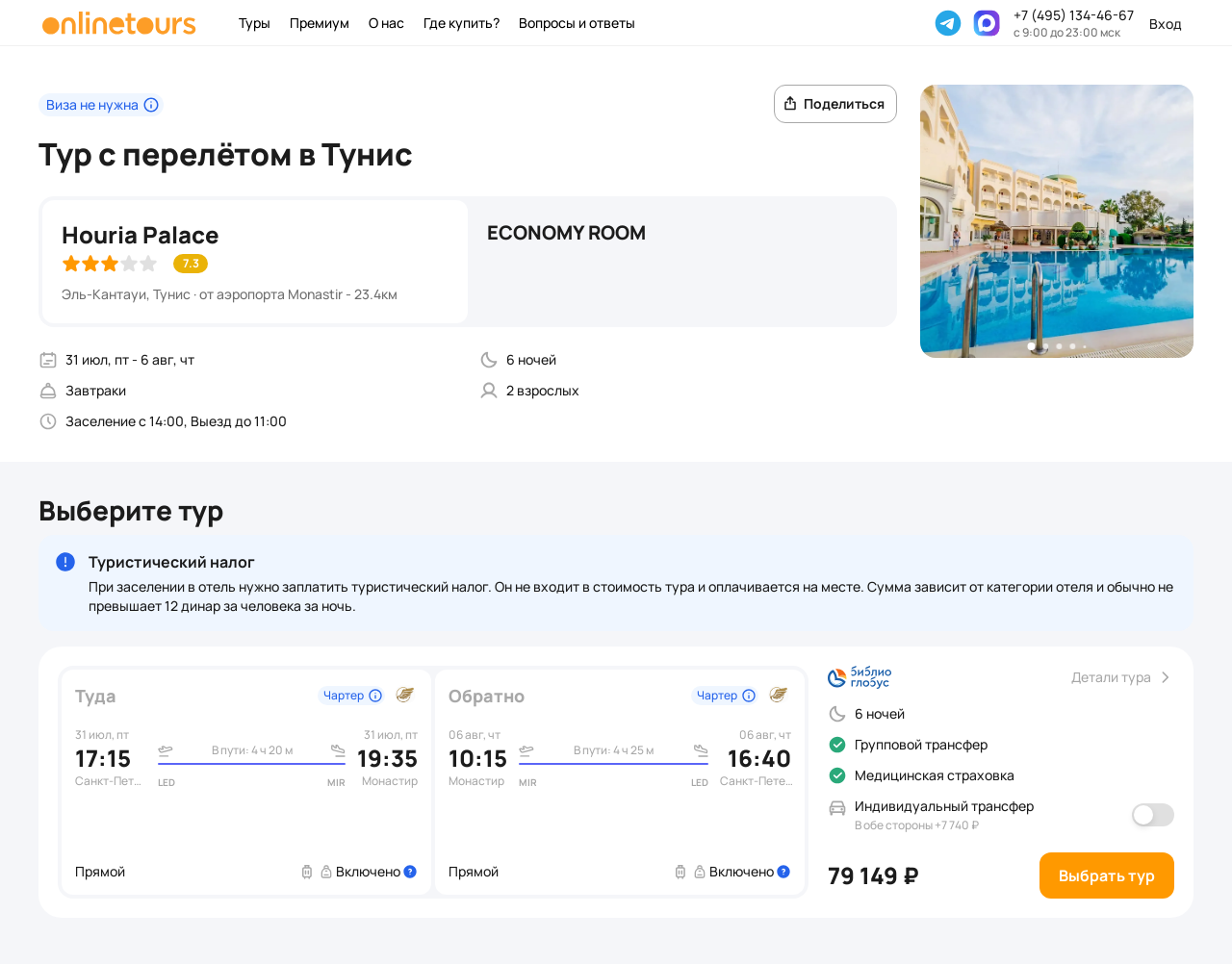
Task: Click the luggage icon in Туда card footer
Action: click(307, 872)
